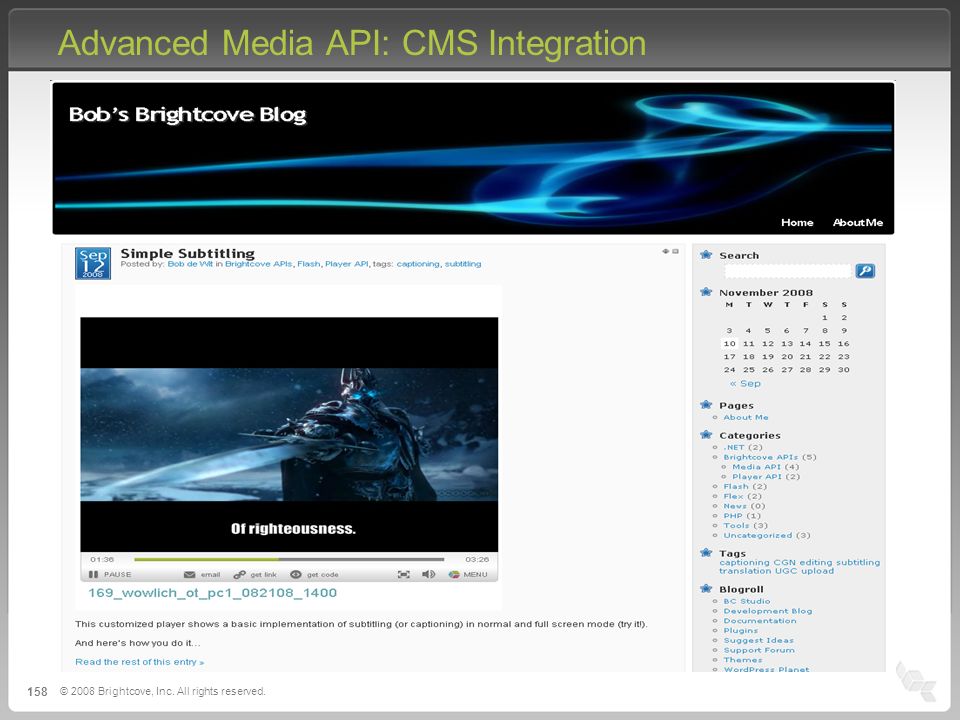Image resolution: width=960 pixels, height=720 pixels.
Task: Select calendar day 10
Action: tap(729, 343)
